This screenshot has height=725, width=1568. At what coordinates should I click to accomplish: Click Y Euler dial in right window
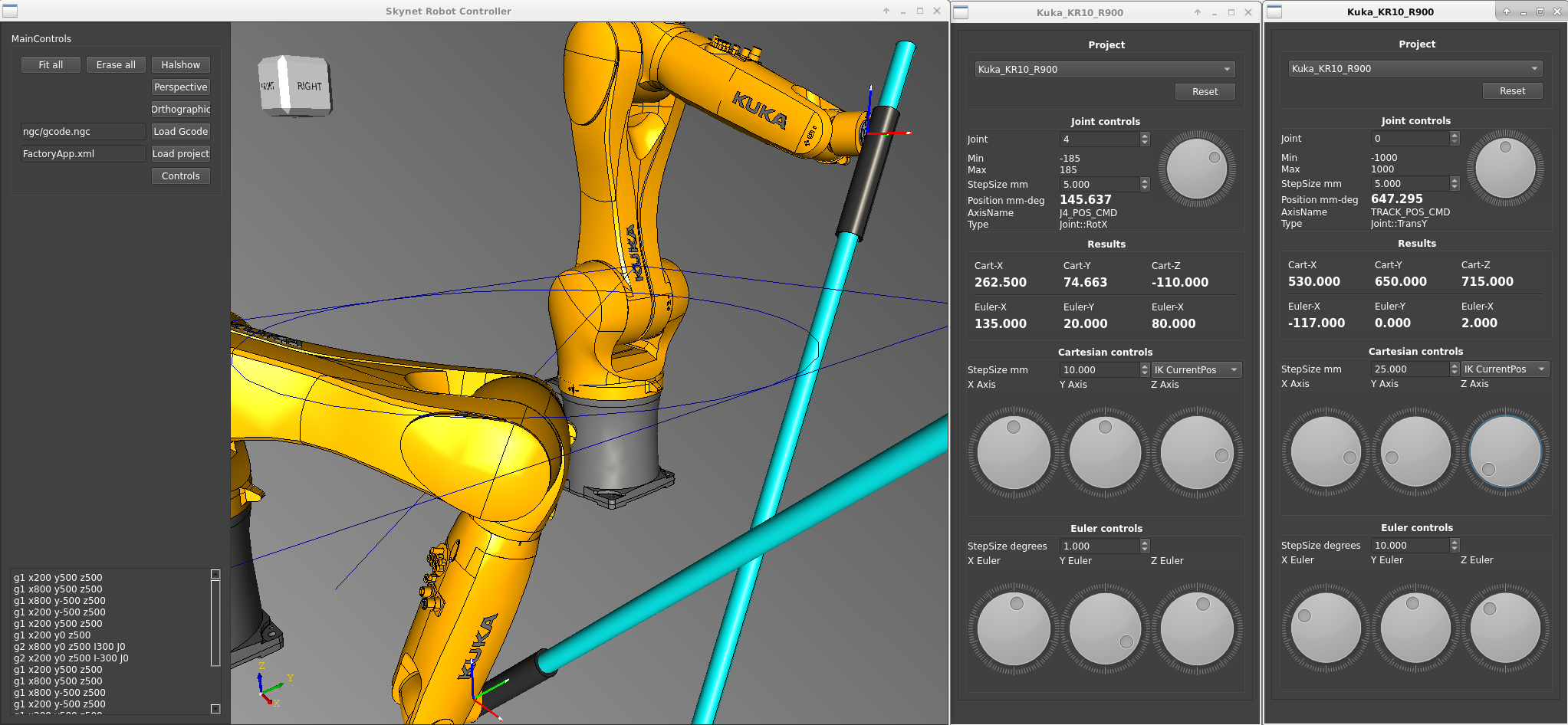click(1415, 628)
